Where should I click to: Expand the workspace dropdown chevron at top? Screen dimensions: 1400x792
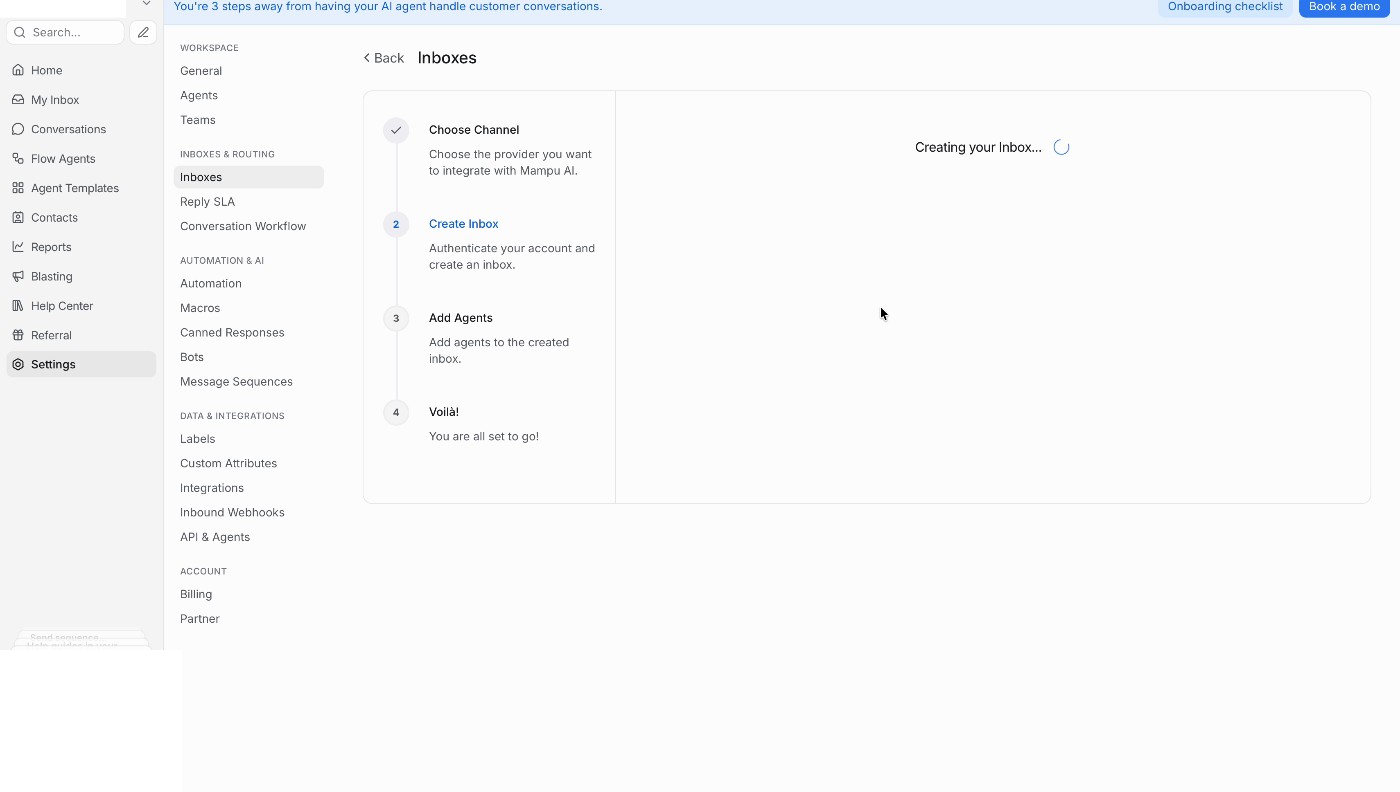(x=146, y=4)
